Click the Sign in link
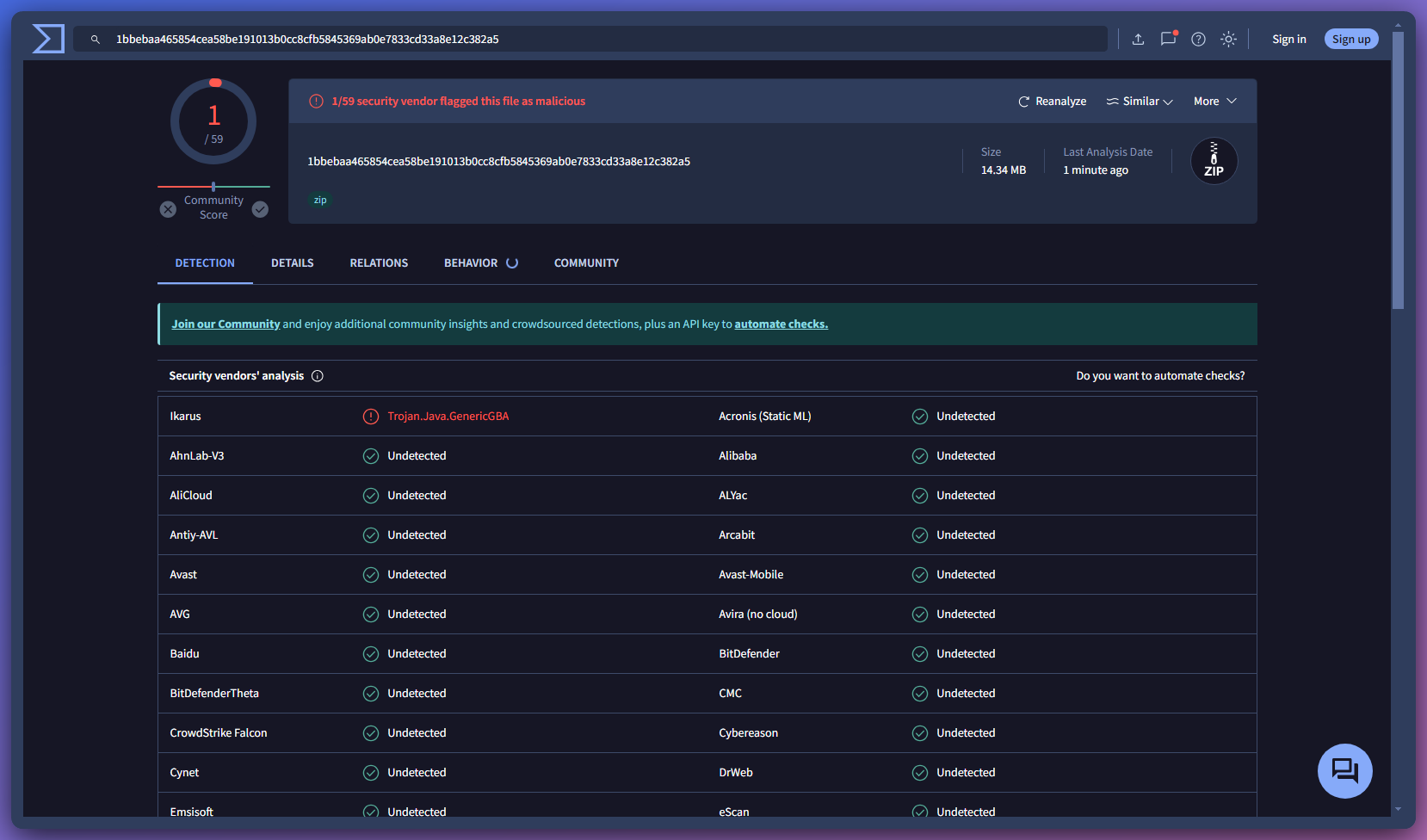The width and height of the screenshot is (1427, 840). coord(1288,40)
